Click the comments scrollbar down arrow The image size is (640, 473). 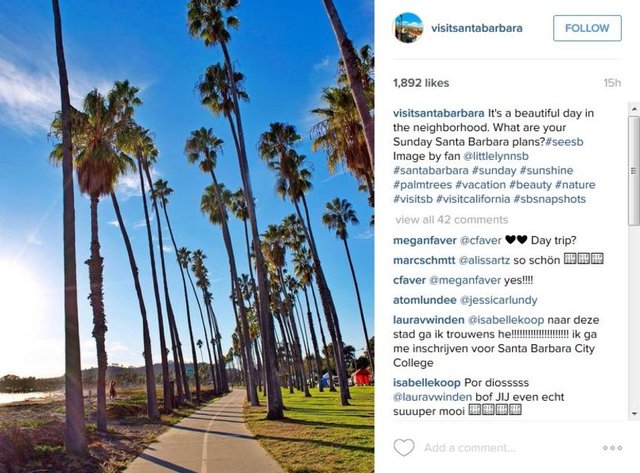tap(632, 415)
